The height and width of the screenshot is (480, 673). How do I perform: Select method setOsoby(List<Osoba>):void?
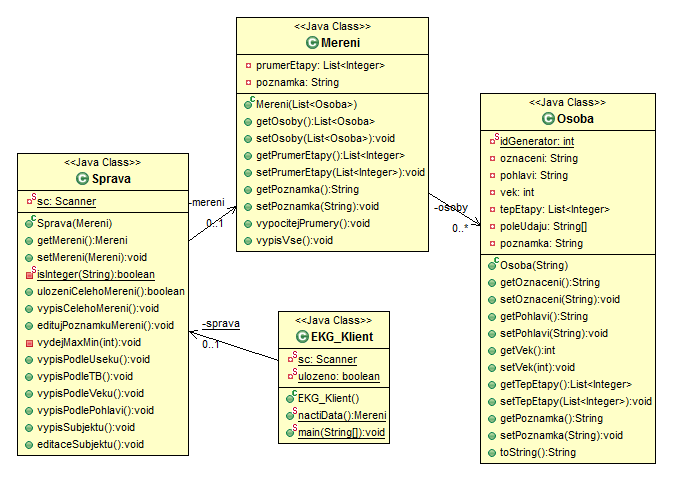(x=325, y=139)
